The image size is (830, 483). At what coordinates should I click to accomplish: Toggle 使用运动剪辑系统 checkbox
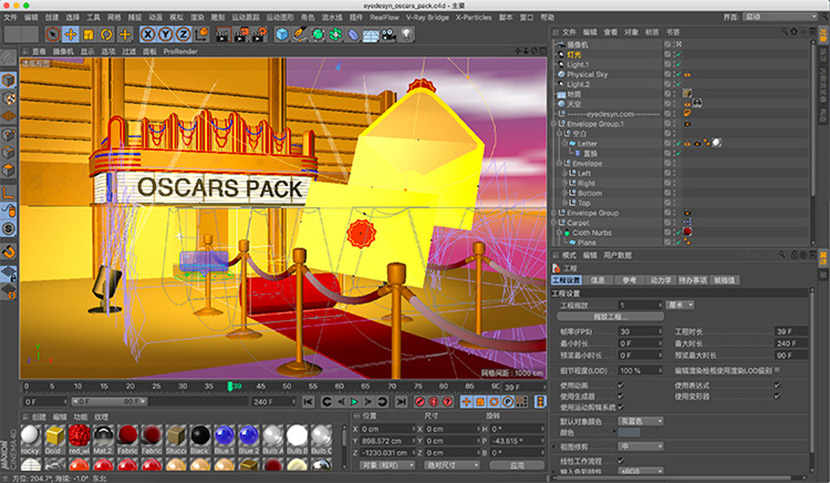(620, 407)
